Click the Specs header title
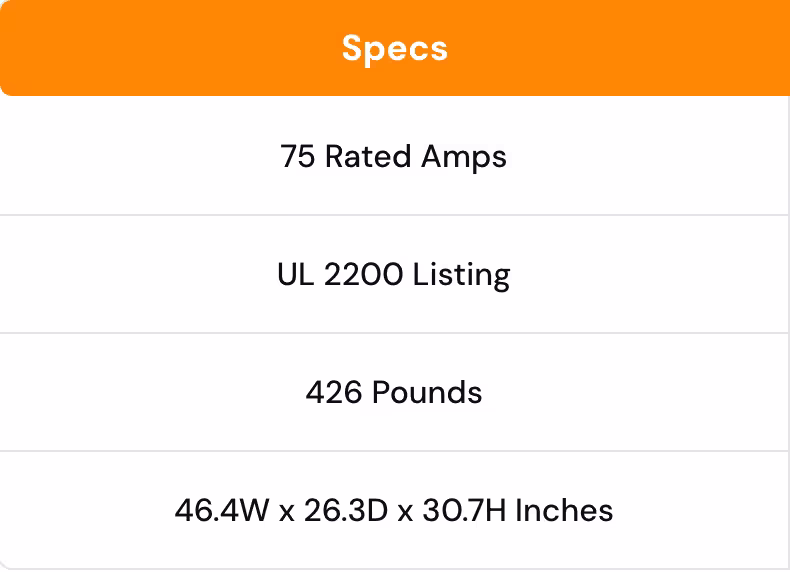This screenshot has width=790, height=572. pyautogui.click(x=394, y=48)
